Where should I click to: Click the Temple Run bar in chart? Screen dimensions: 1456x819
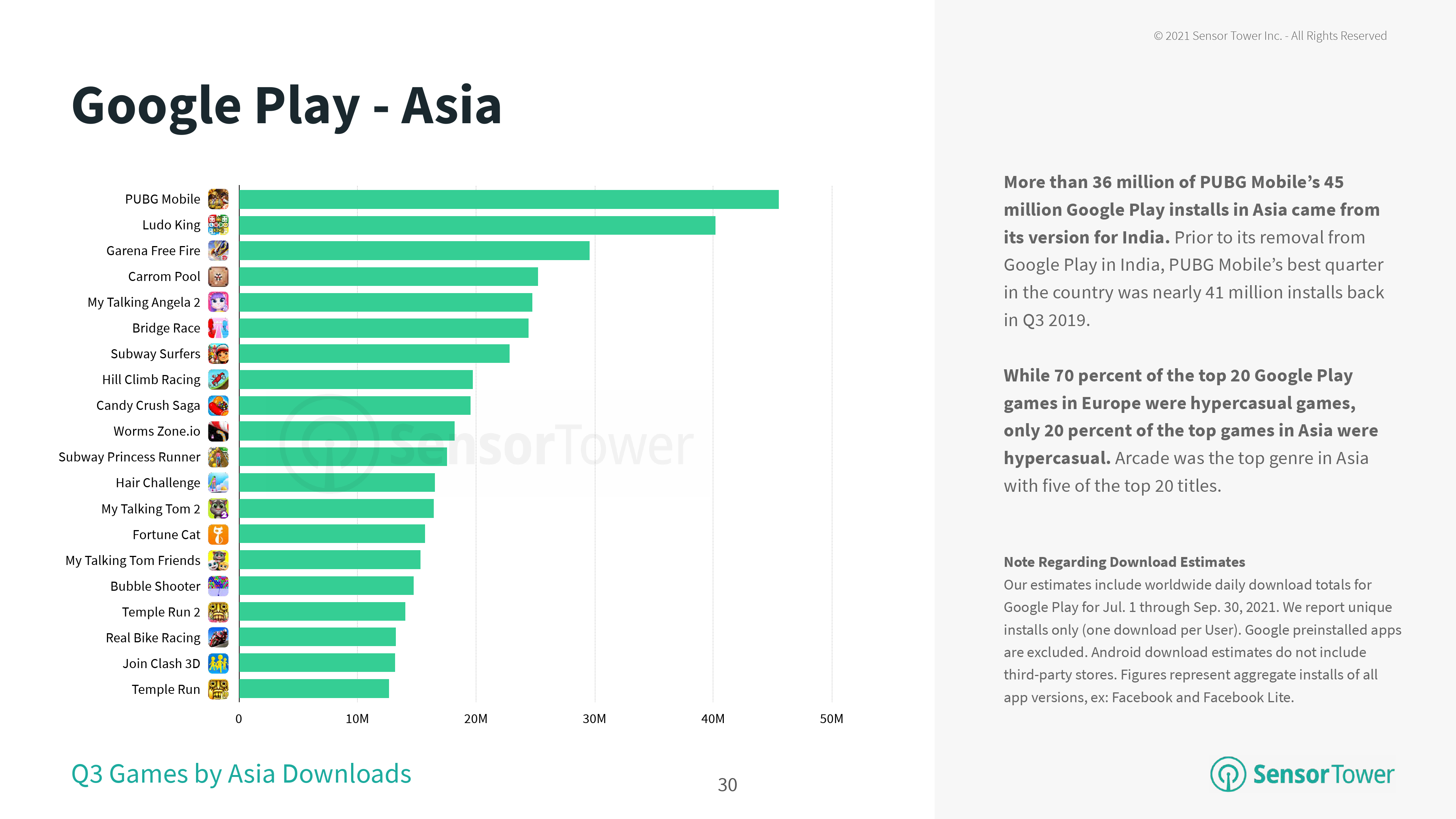click(x=314, y=689)
